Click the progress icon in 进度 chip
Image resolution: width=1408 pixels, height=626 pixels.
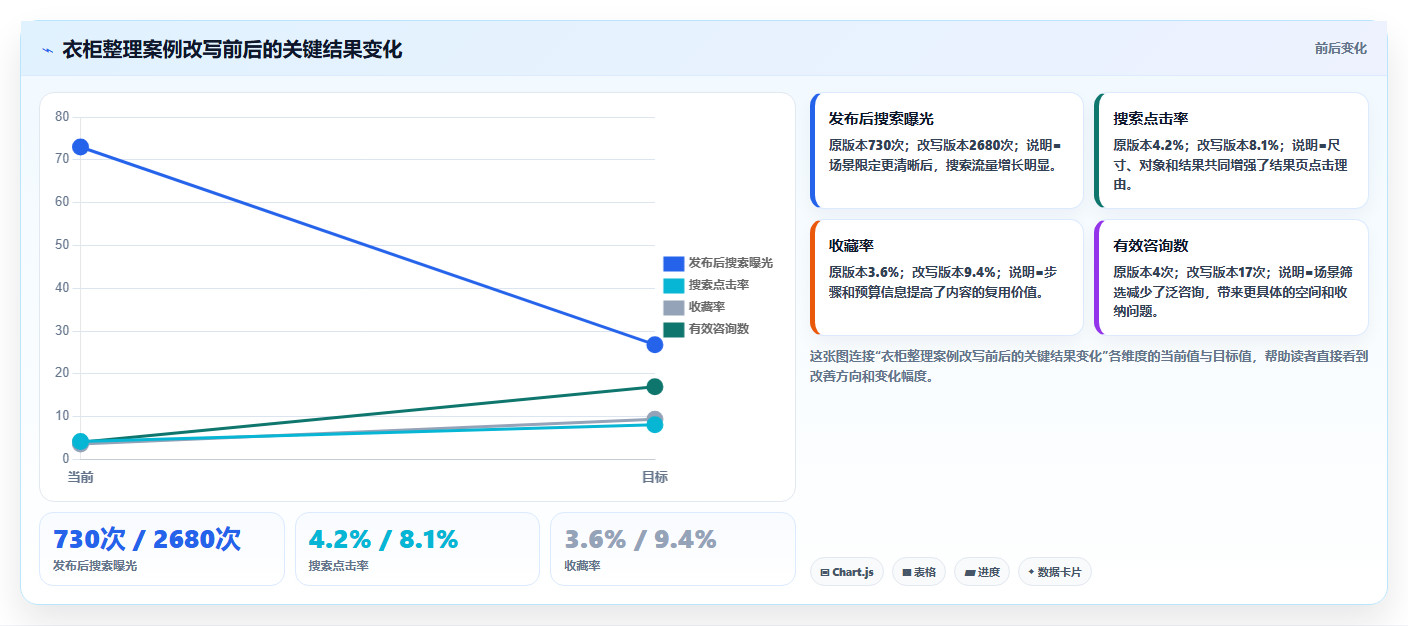pyautogui.click(x=969, y=573)
